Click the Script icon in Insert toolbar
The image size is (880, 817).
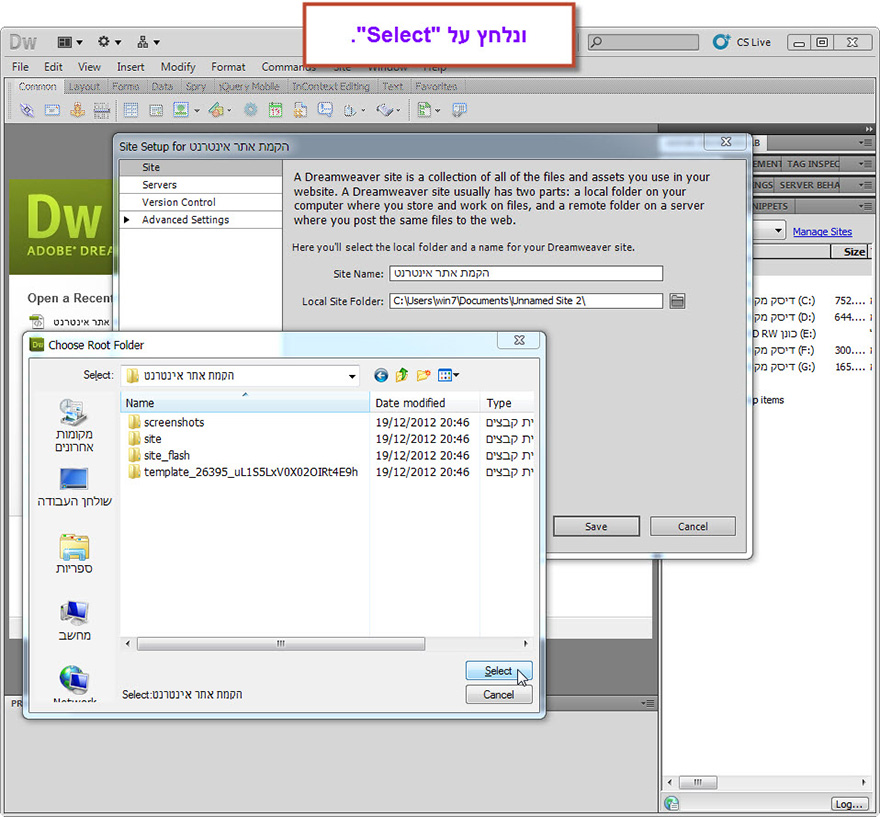coord(384,110)
